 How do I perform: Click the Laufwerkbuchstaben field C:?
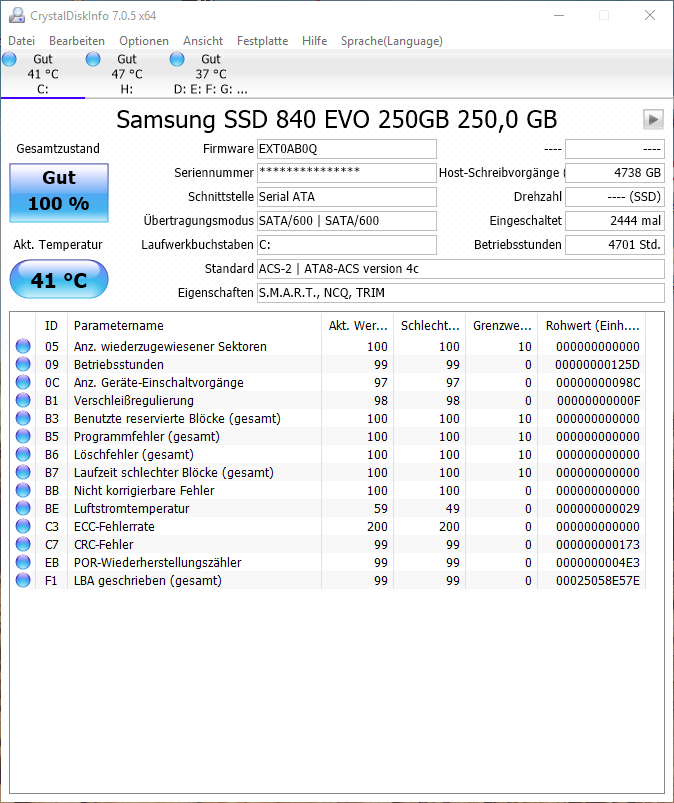pyautogui.click(x=347, y=245)
